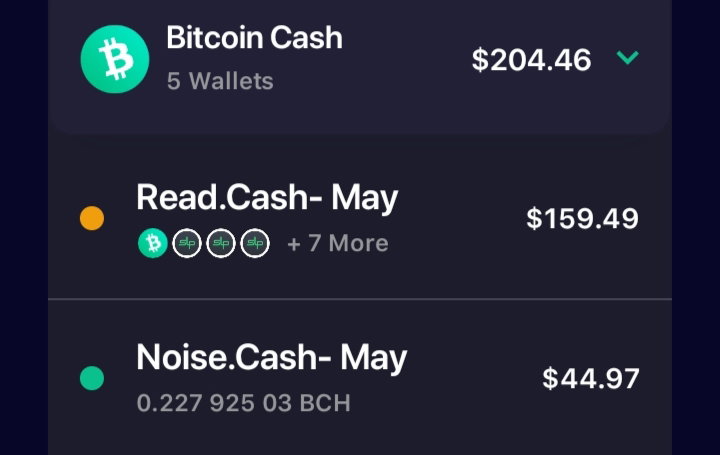Viewport: 720px width, 455px height.
Task: Click the 5 Wallets subtitle
Action: (220, 81)
